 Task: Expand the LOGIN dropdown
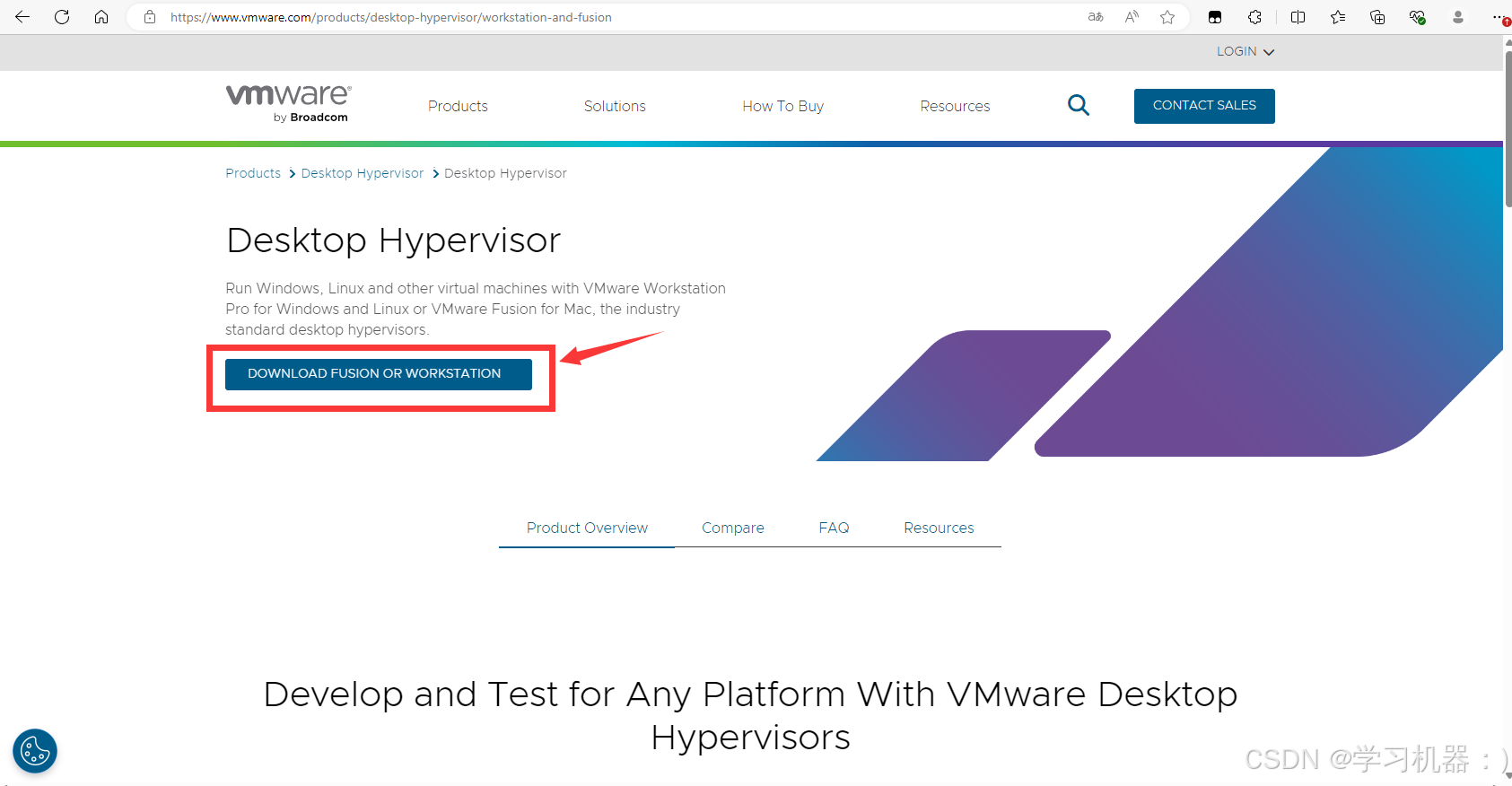(1245, 52)
